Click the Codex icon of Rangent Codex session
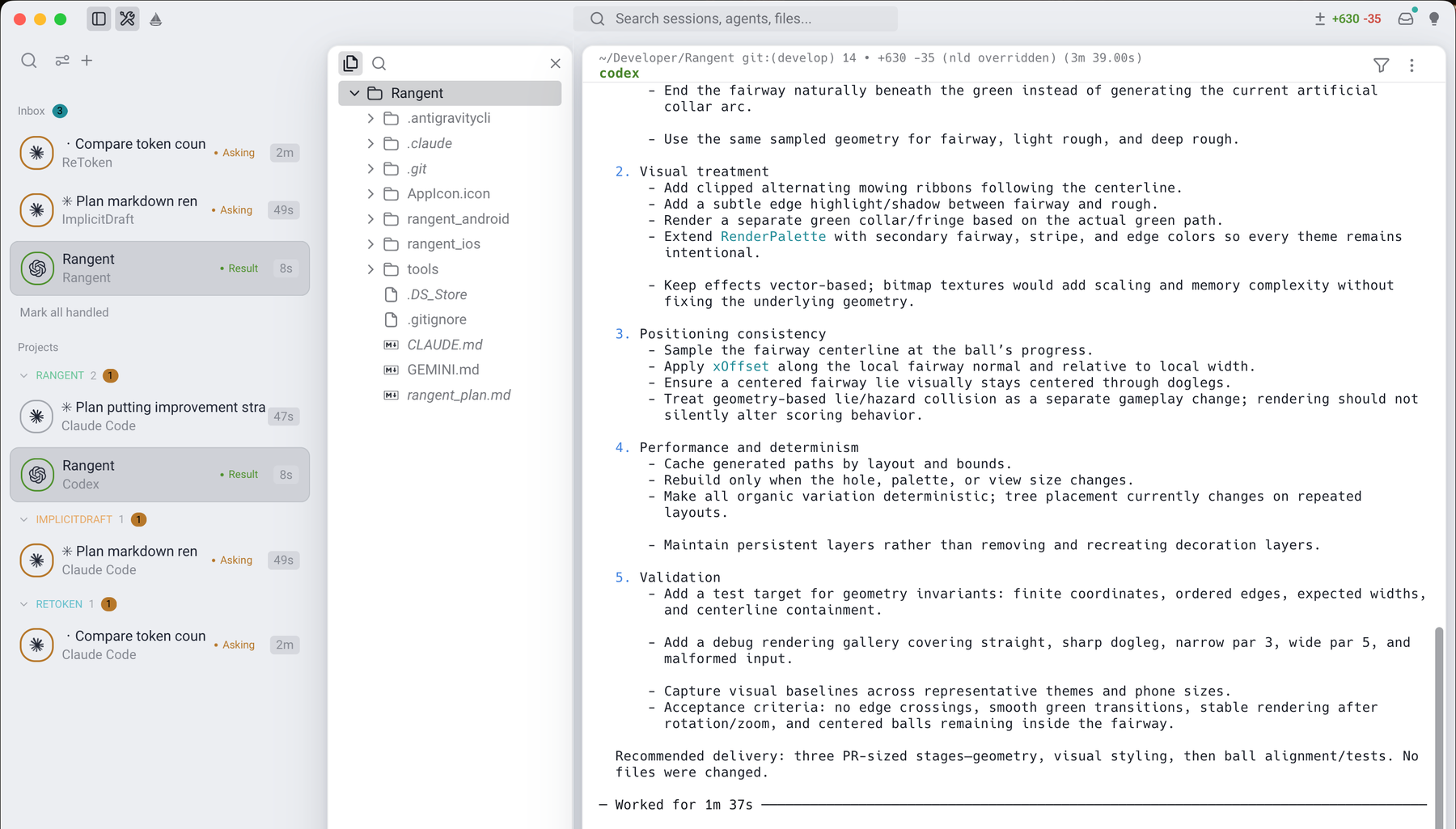 [x=36, y=475]
